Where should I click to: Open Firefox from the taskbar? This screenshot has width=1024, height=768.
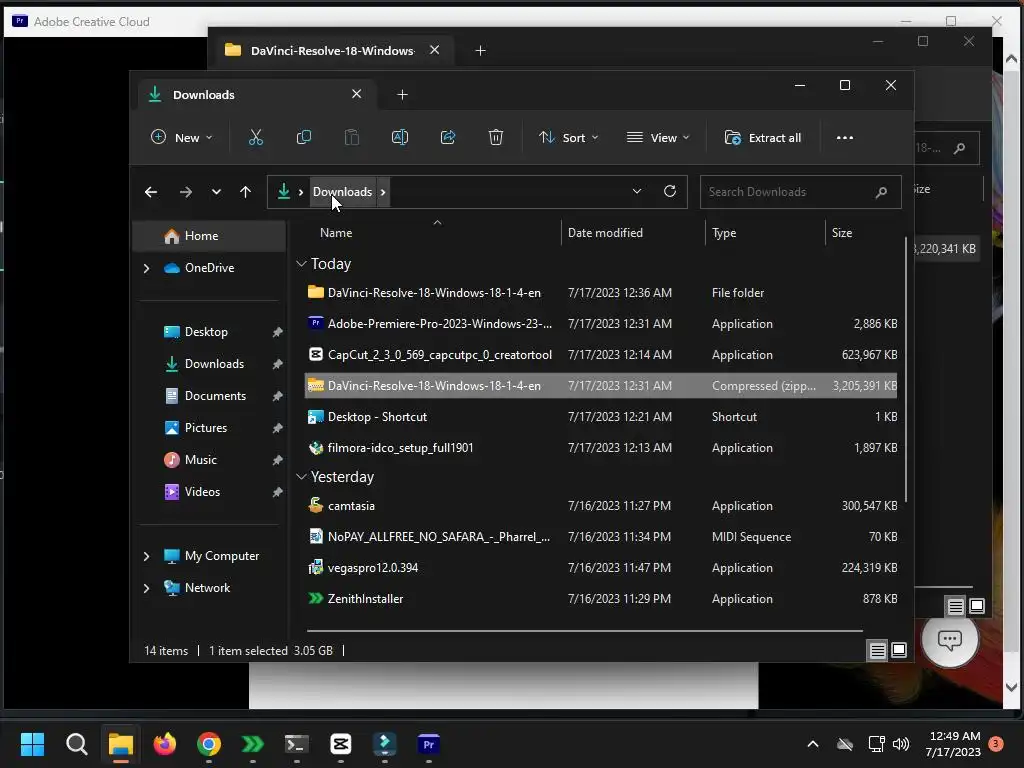click(x=165, y=744)
